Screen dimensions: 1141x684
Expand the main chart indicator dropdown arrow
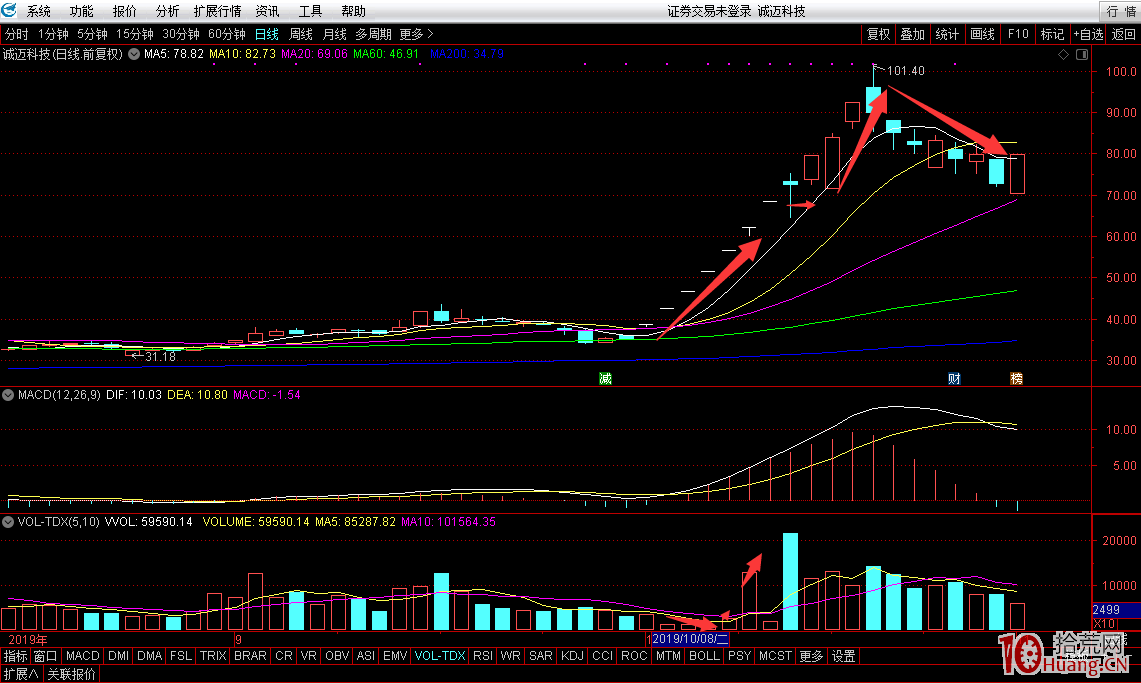(134, 54)
